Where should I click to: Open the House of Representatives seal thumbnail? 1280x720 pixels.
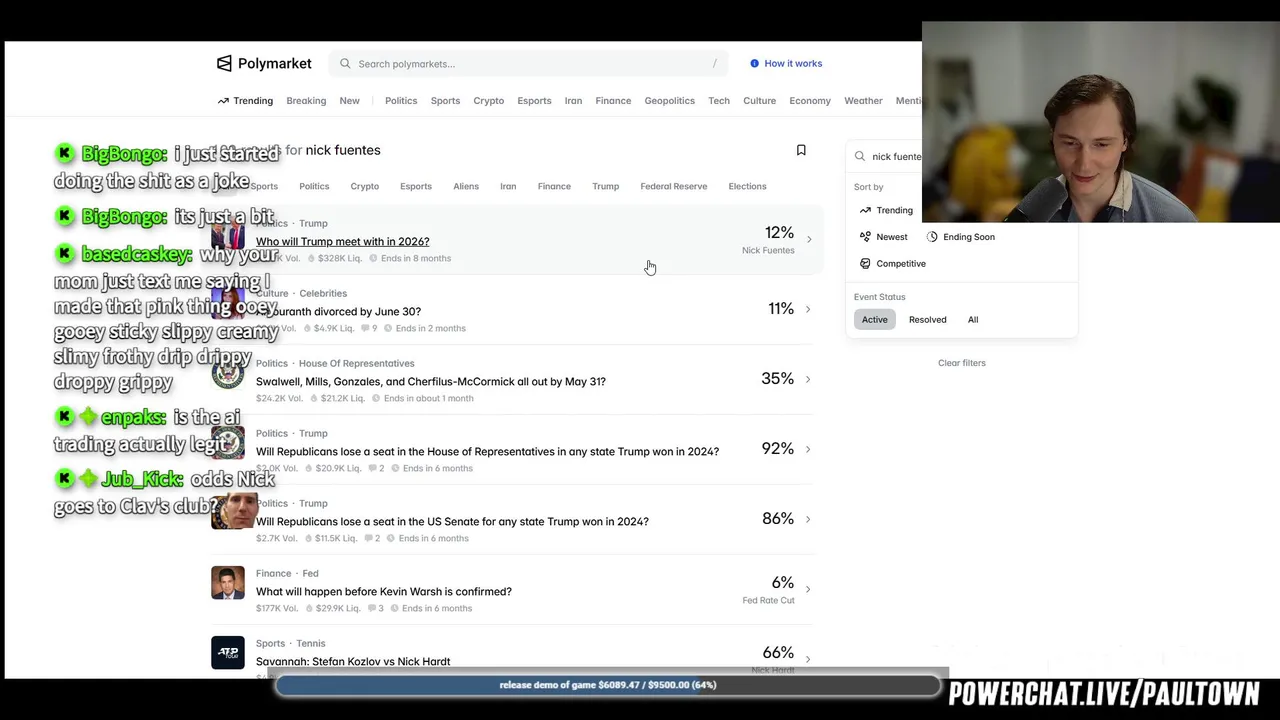(228, 373)
